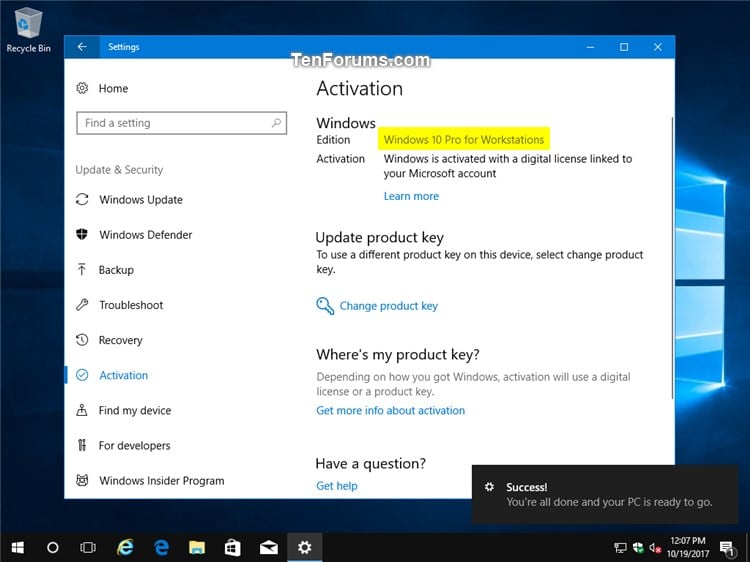Click Get more info about activation

390,410
